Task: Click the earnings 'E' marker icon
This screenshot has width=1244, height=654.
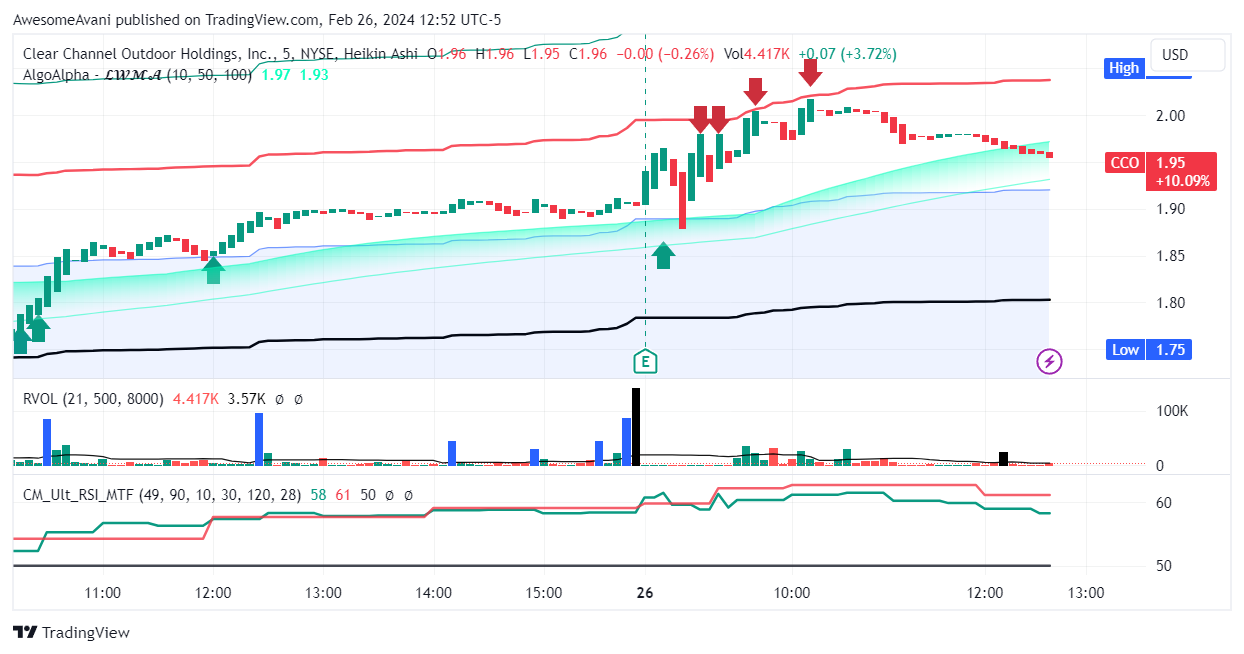Action: pos(645,361)
